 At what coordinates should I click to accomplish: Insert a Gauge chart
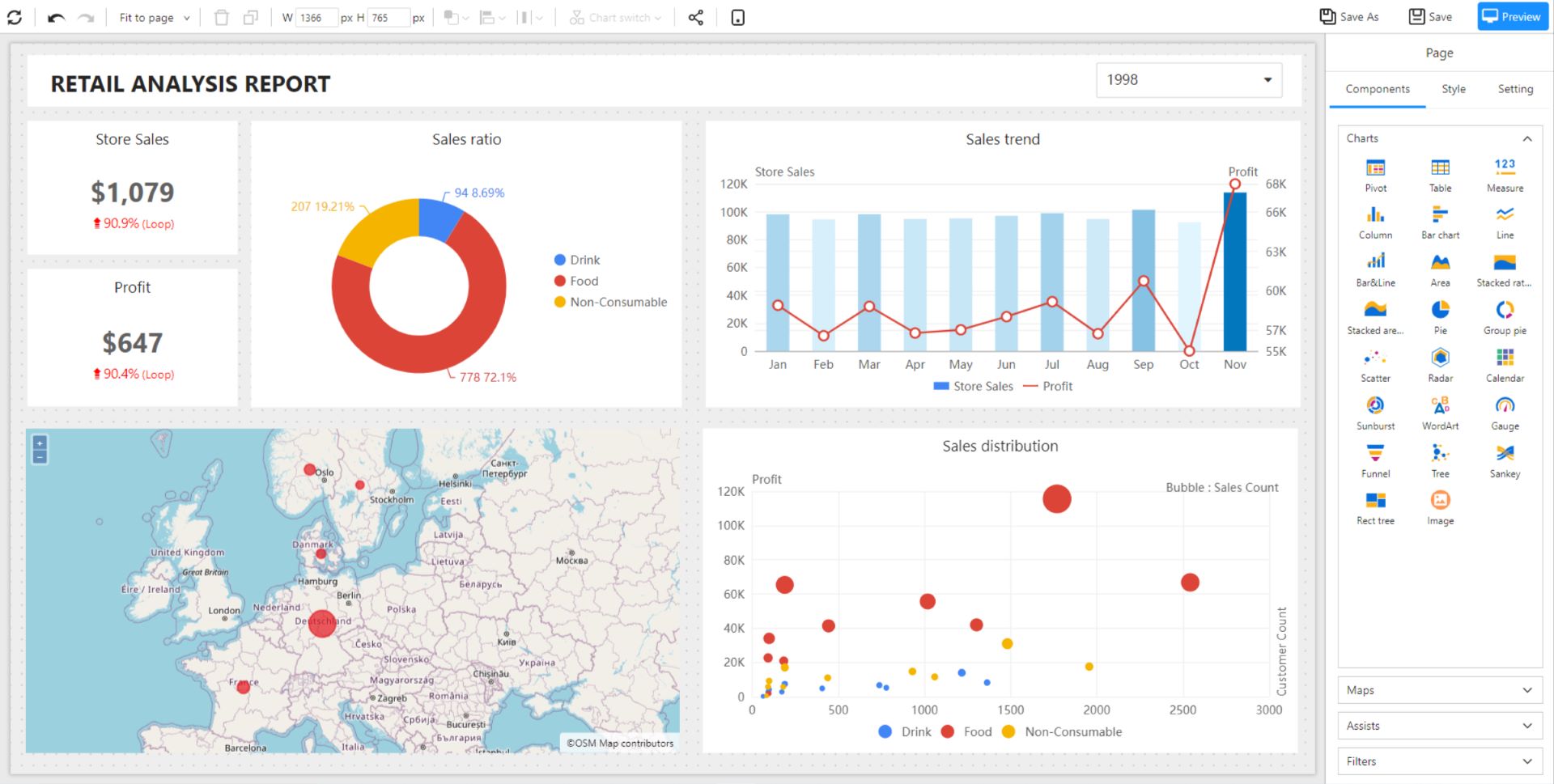1505,406
